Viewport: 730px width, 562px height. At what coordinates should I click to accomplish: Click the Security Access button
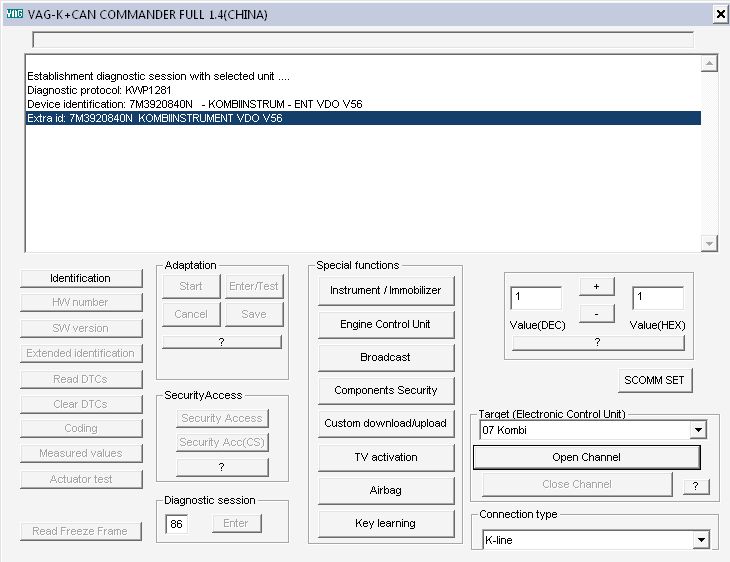pyautogui.click(x=222, y=418)
